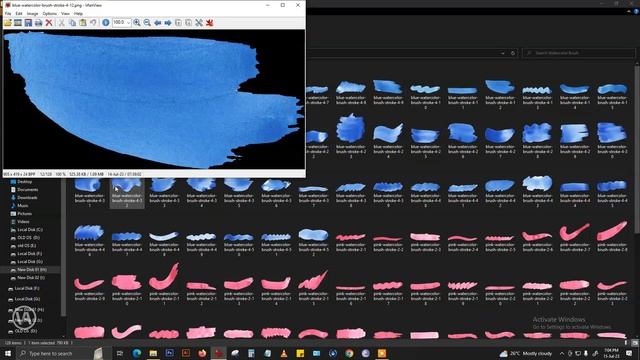Select the highlighted New Disk 01 drive
This screenshot has width=640, height=360.
31,270
